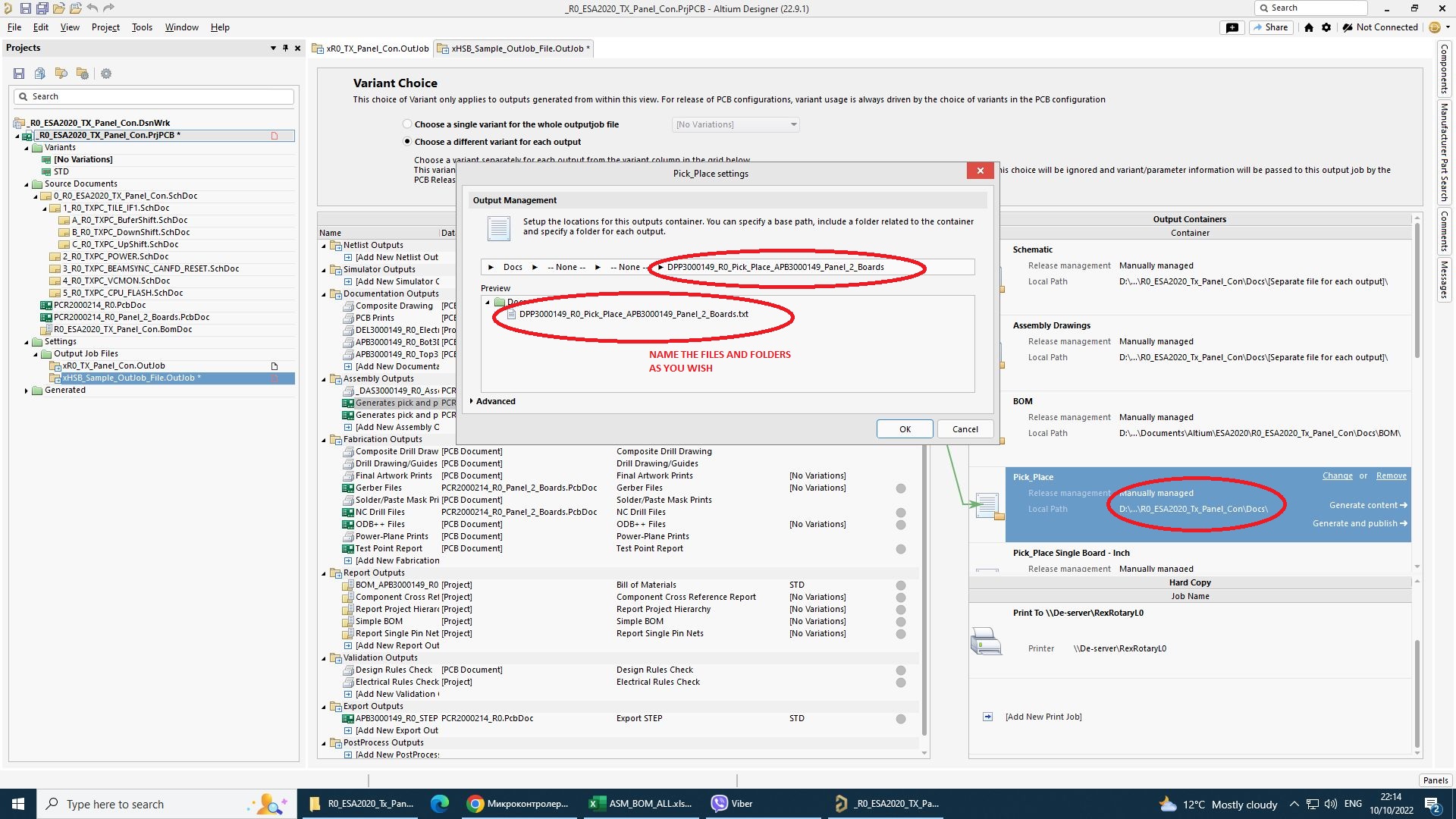The height and width of the screenshot is (819, 1456).
Task: Click the user account avatar icon
Action: [x=1434, y=27]
